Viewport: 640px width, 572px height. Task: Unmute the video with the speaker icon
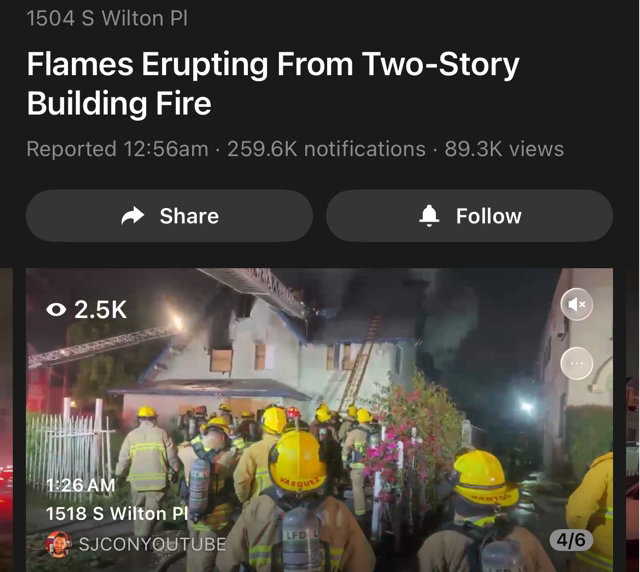click(576, 304)
